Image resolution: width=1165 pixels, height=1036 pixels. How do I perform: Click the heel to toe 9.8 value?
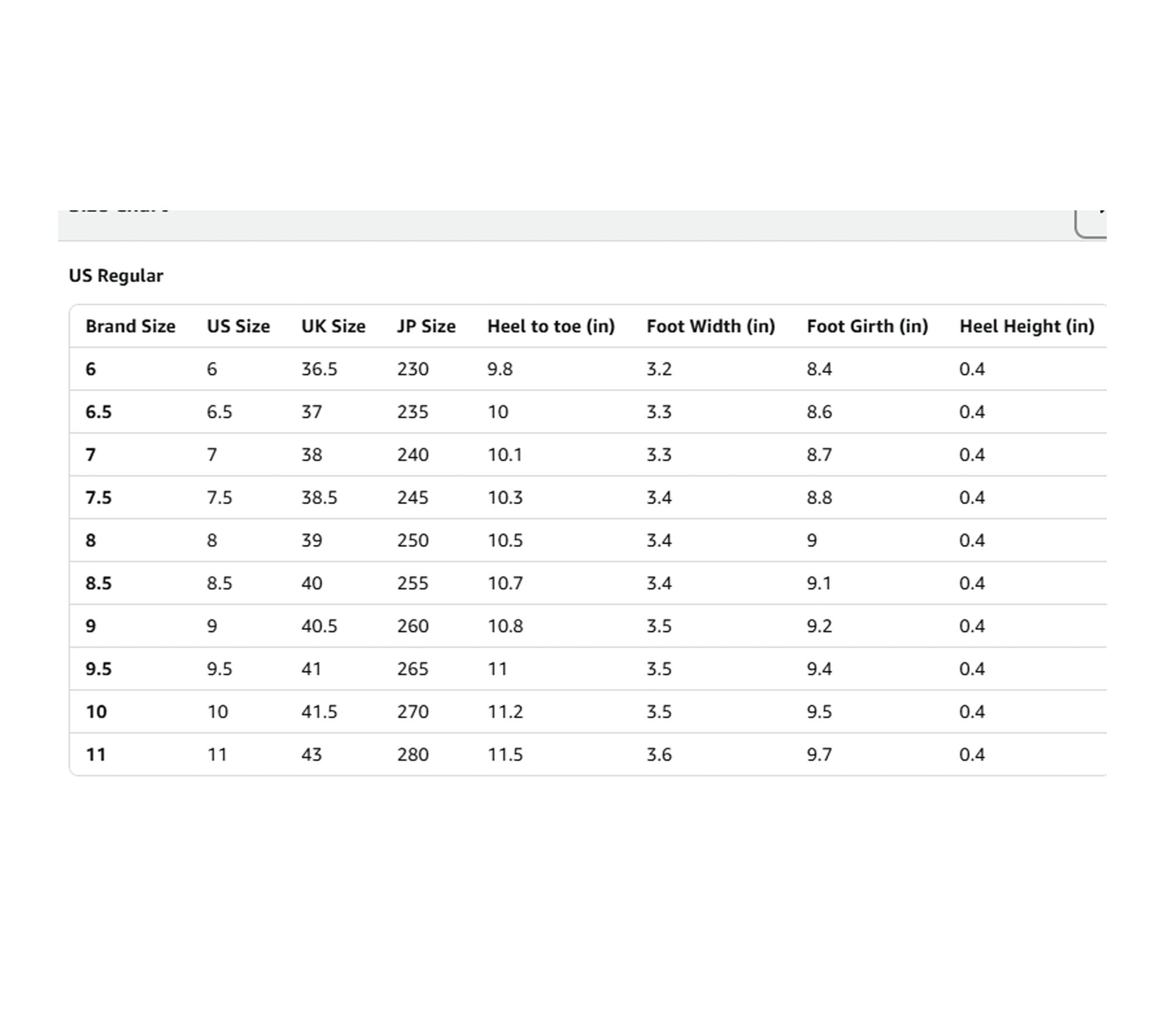(500, 369)
